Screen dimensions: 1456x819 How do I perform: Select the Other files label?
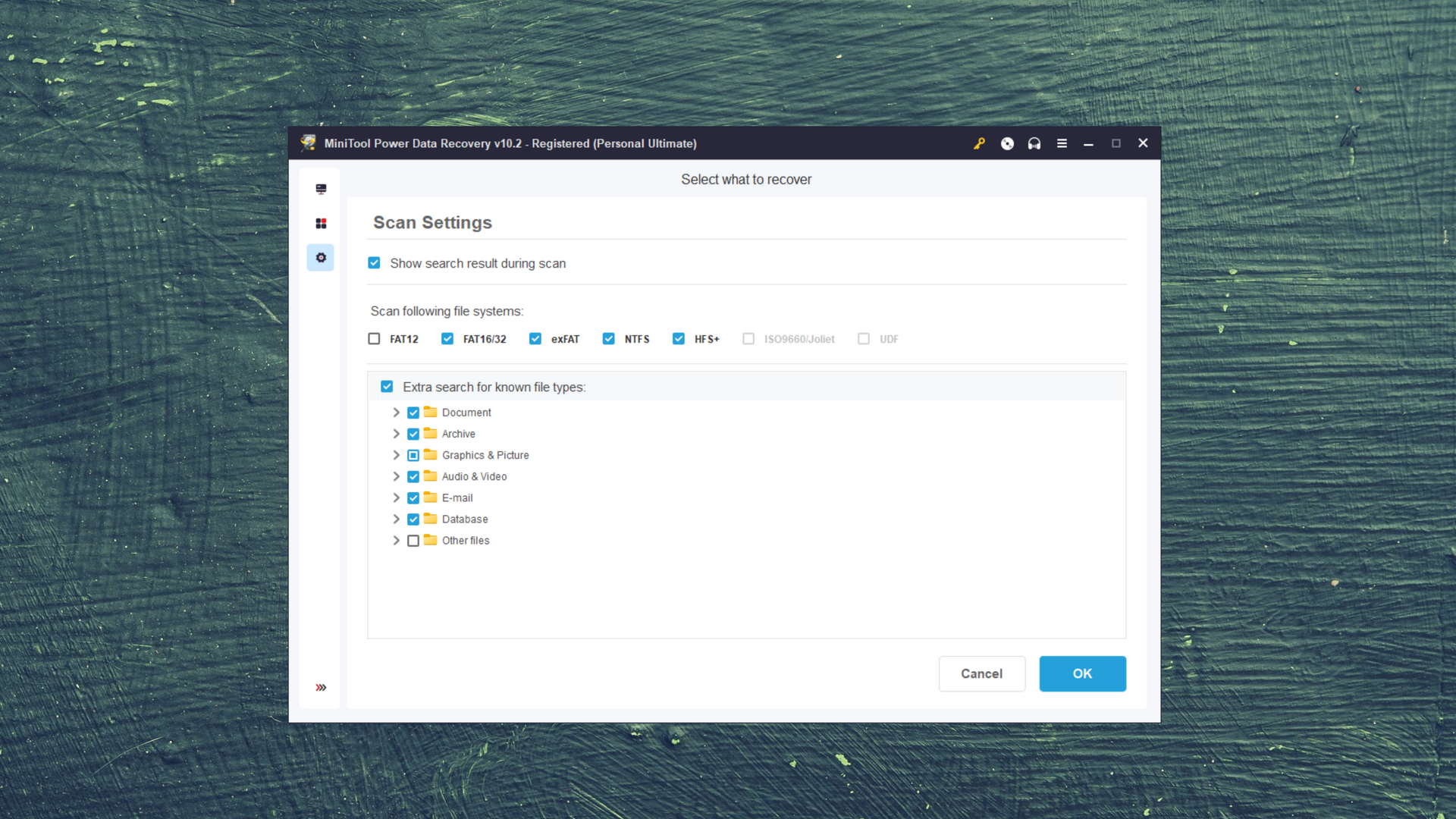point(466,541)
